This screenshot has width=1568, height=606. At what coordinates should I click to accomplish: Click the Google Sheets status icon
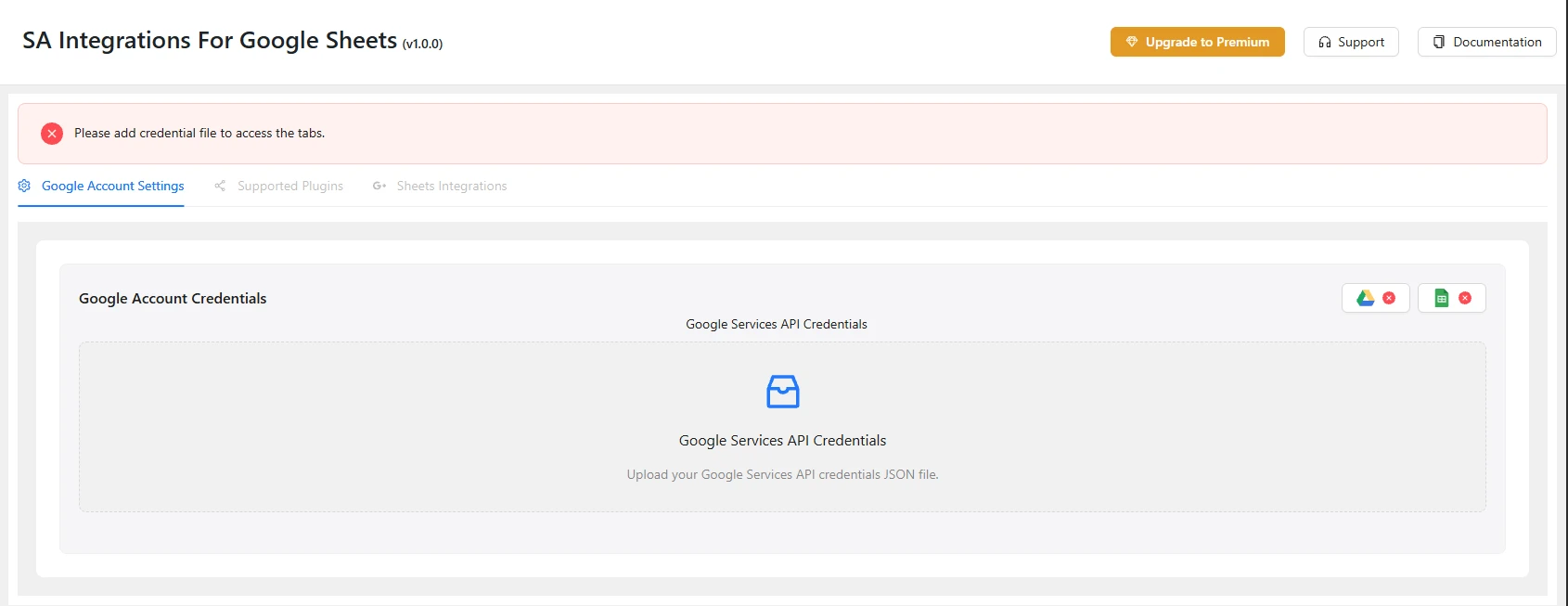pos(1442,298)
